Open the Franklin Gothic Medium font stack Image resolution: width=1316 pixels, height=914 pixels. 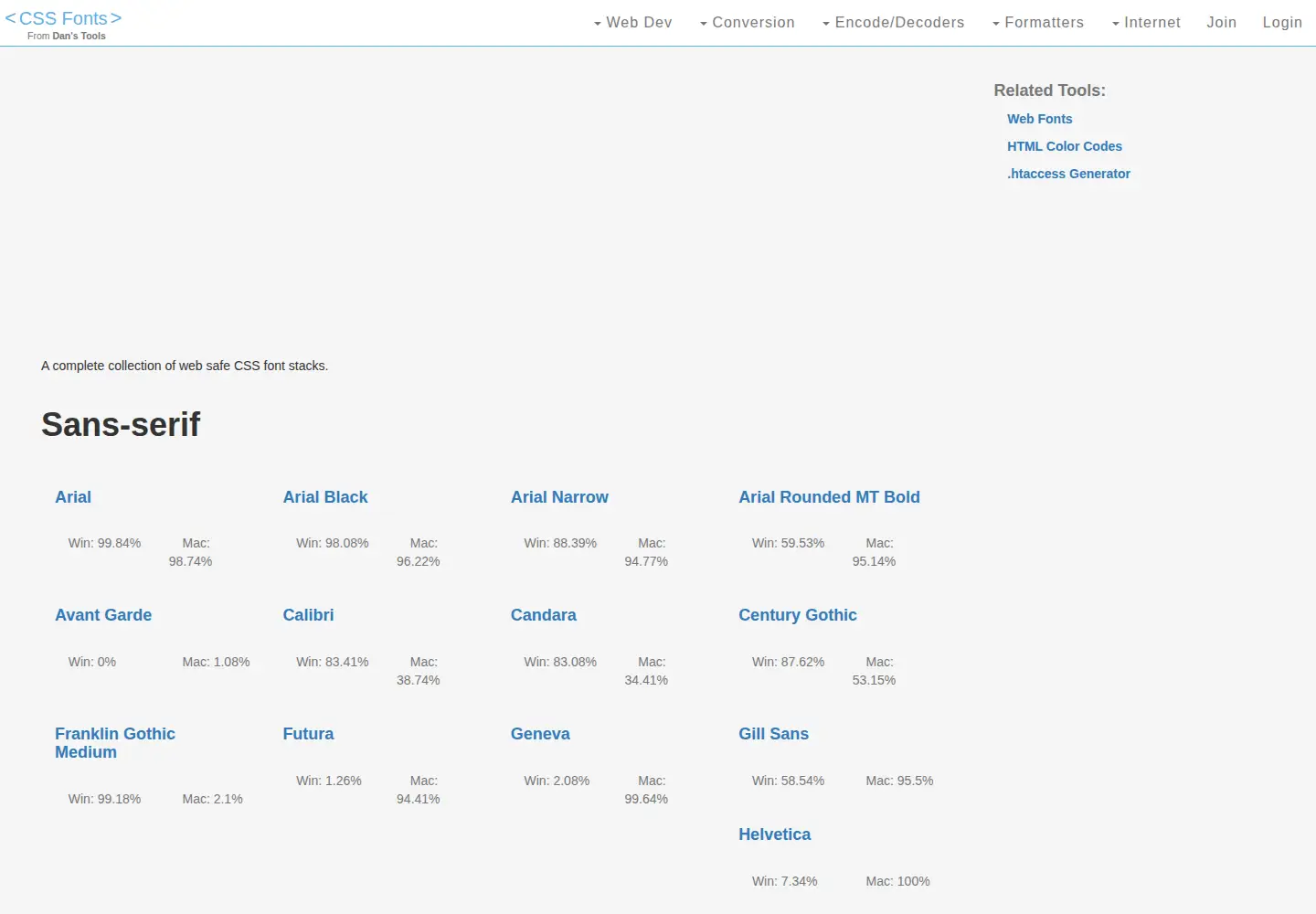pyautogui.click(x=115, y=743)
